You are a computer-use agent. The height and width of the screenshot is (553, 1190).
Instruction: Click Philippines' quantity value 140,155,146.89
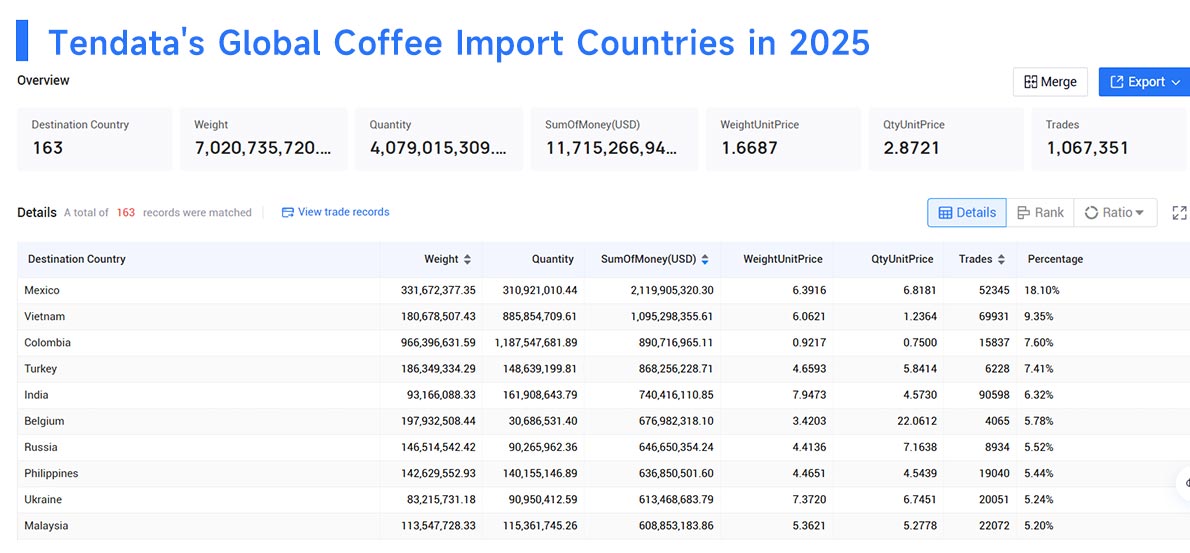click(540, 473)
